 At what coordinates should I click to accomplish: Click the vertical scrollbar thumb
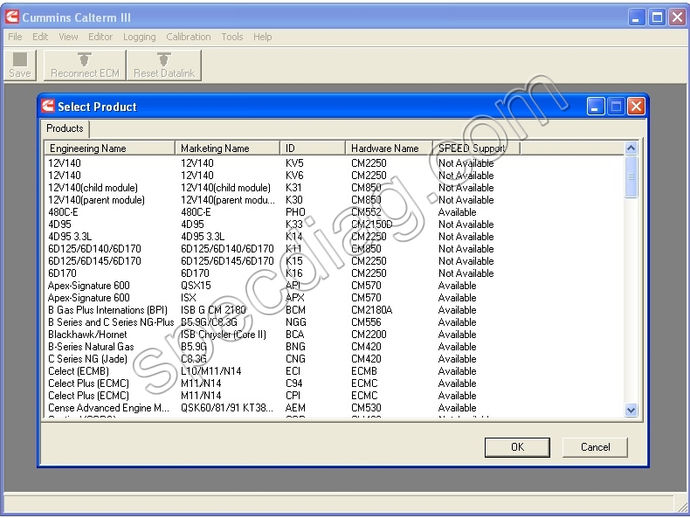pos(631,177)
